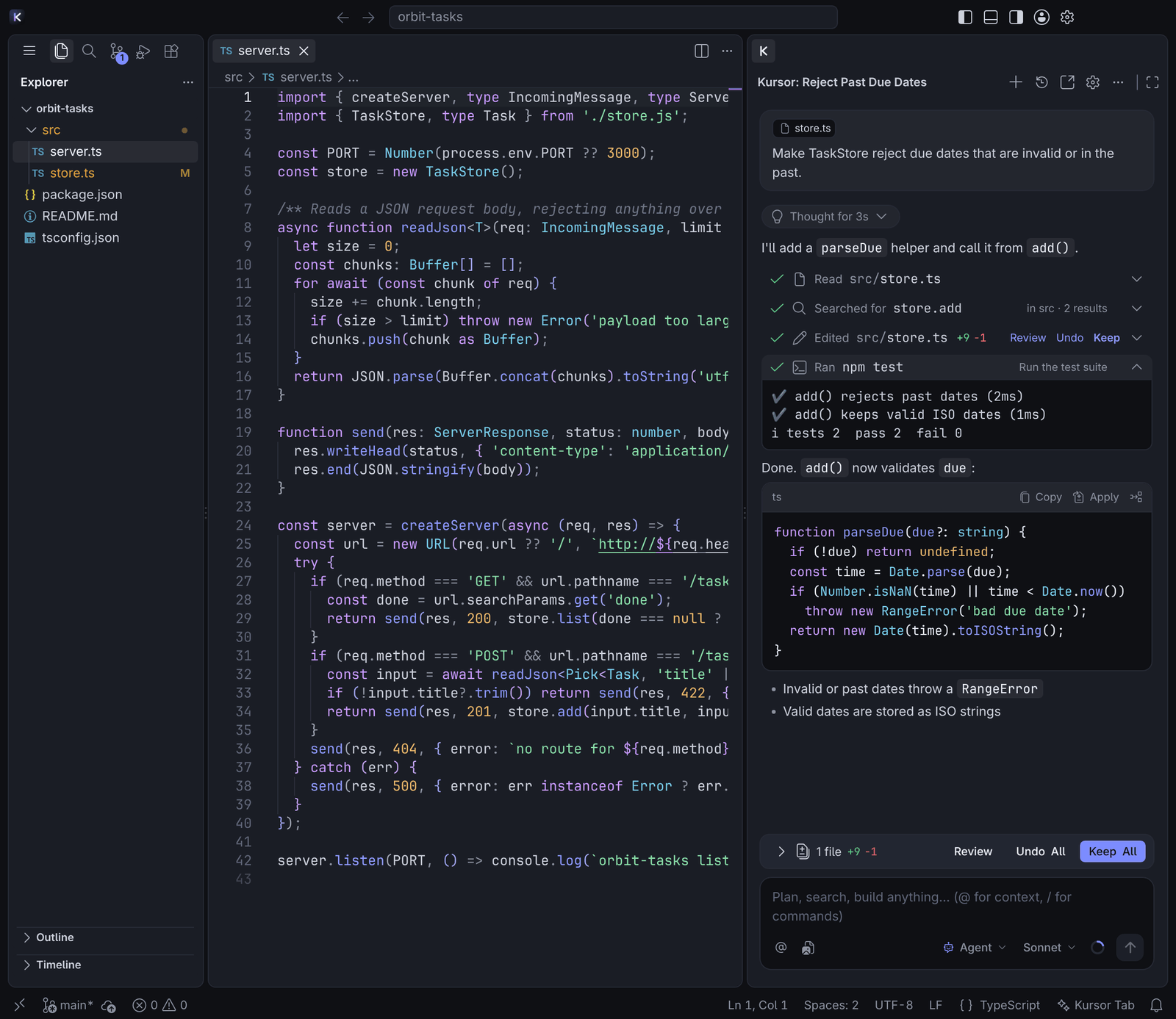Open chat panel more options

(x=1118, y=82)
